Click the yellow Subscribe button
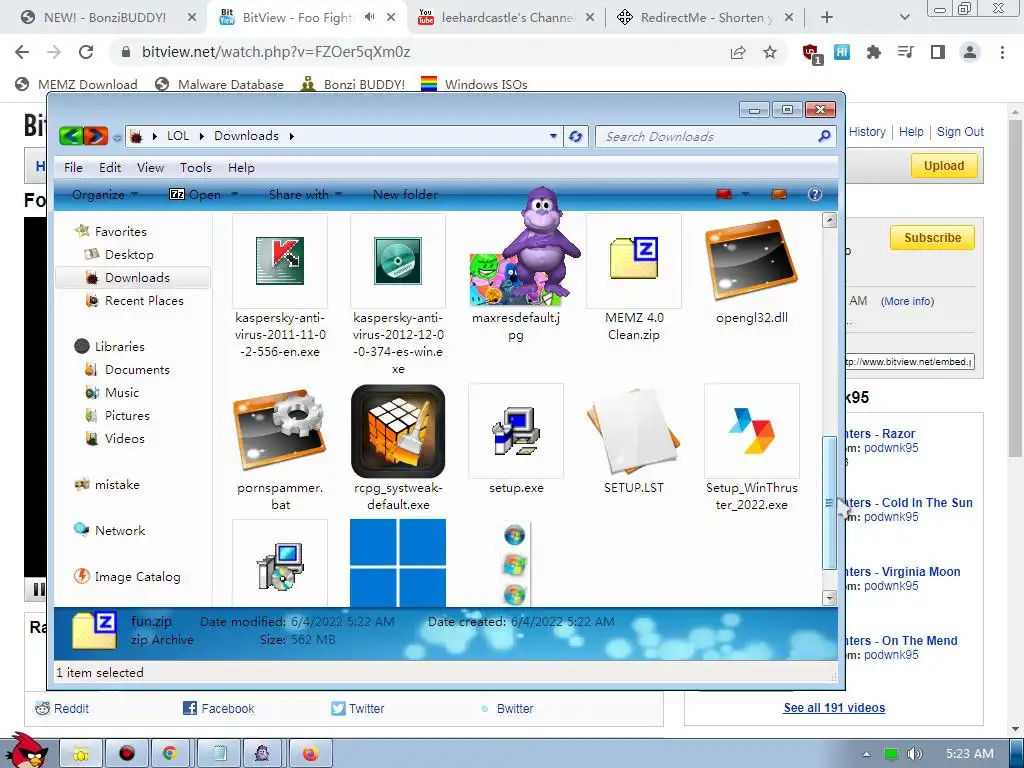This screenshot has width=1024, height=768. [x=932, y=238]
